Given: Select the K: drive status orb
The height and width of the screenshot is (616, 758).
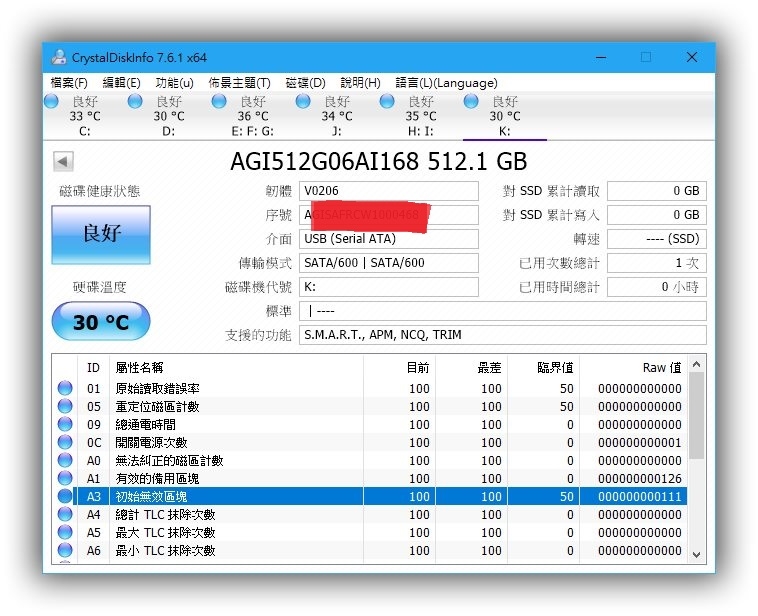Looking at the screenshot, I should click(x=471, y=101).
